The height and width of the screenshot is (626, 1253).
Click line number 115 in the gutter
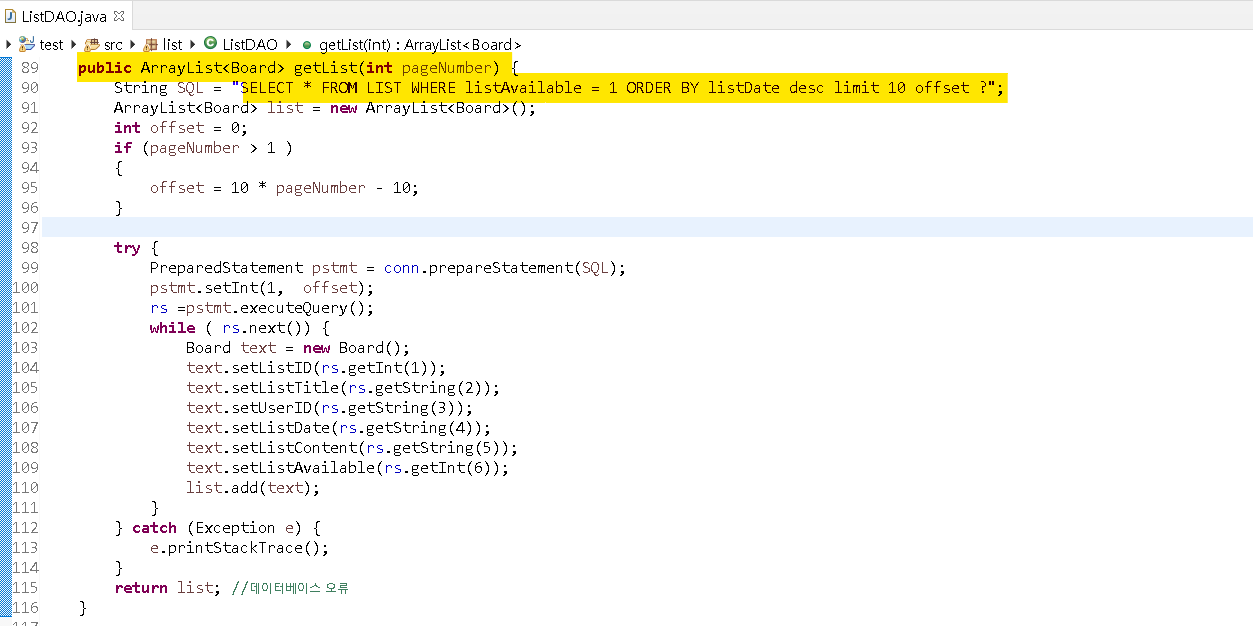[x=24, y=587]
